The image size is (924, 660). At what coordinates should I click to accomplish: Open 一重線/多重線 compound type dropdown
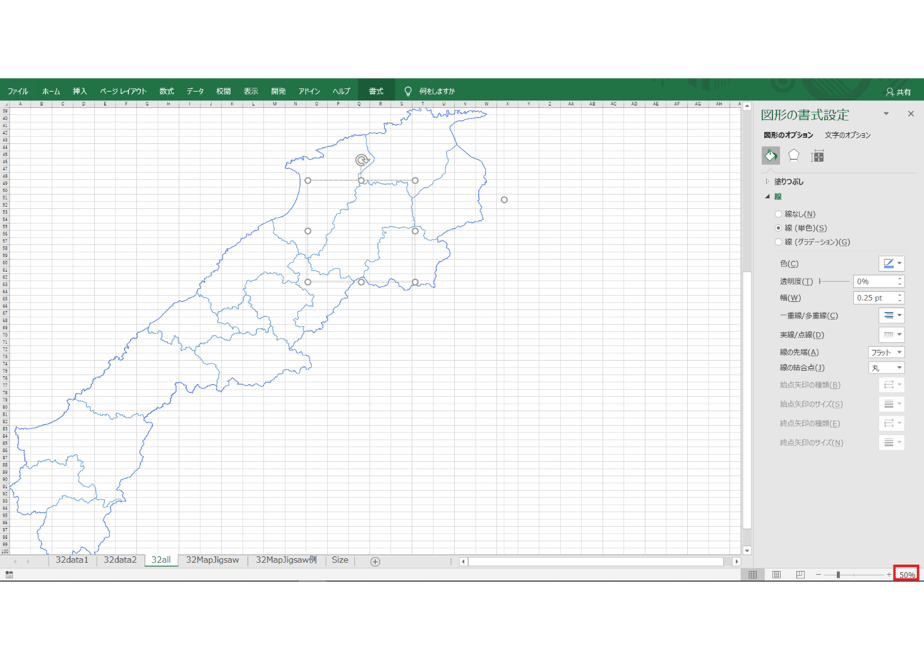pos(892,315)
